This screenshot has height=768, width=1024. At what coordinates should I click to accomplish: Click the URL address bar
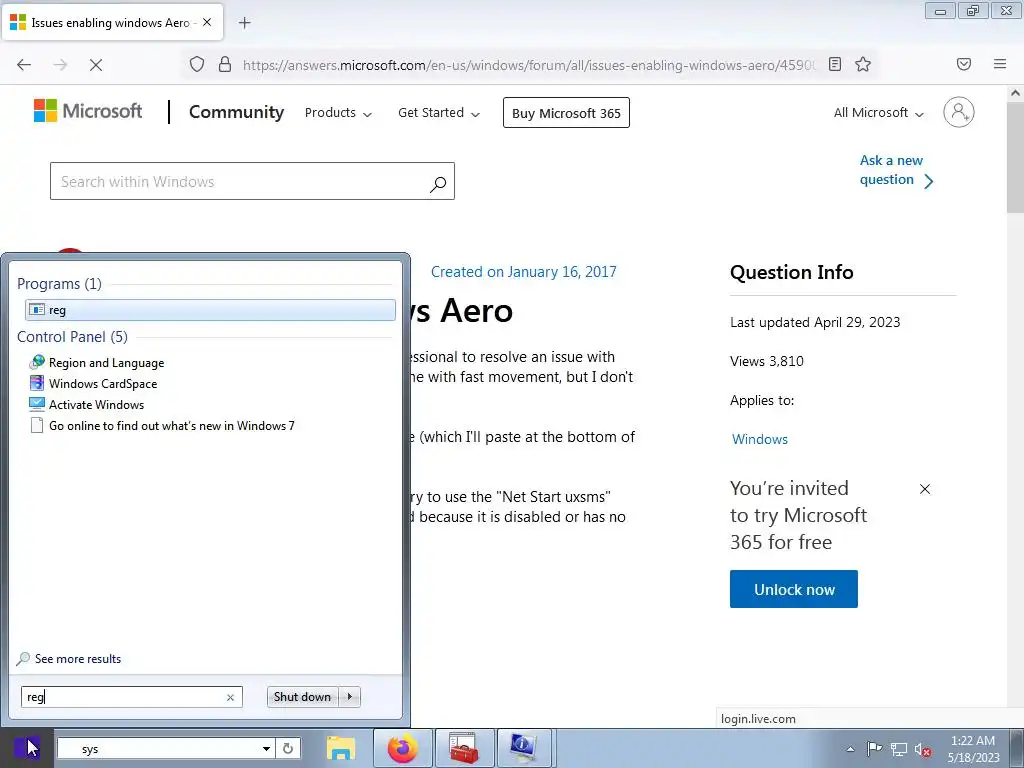click(528, 65)
